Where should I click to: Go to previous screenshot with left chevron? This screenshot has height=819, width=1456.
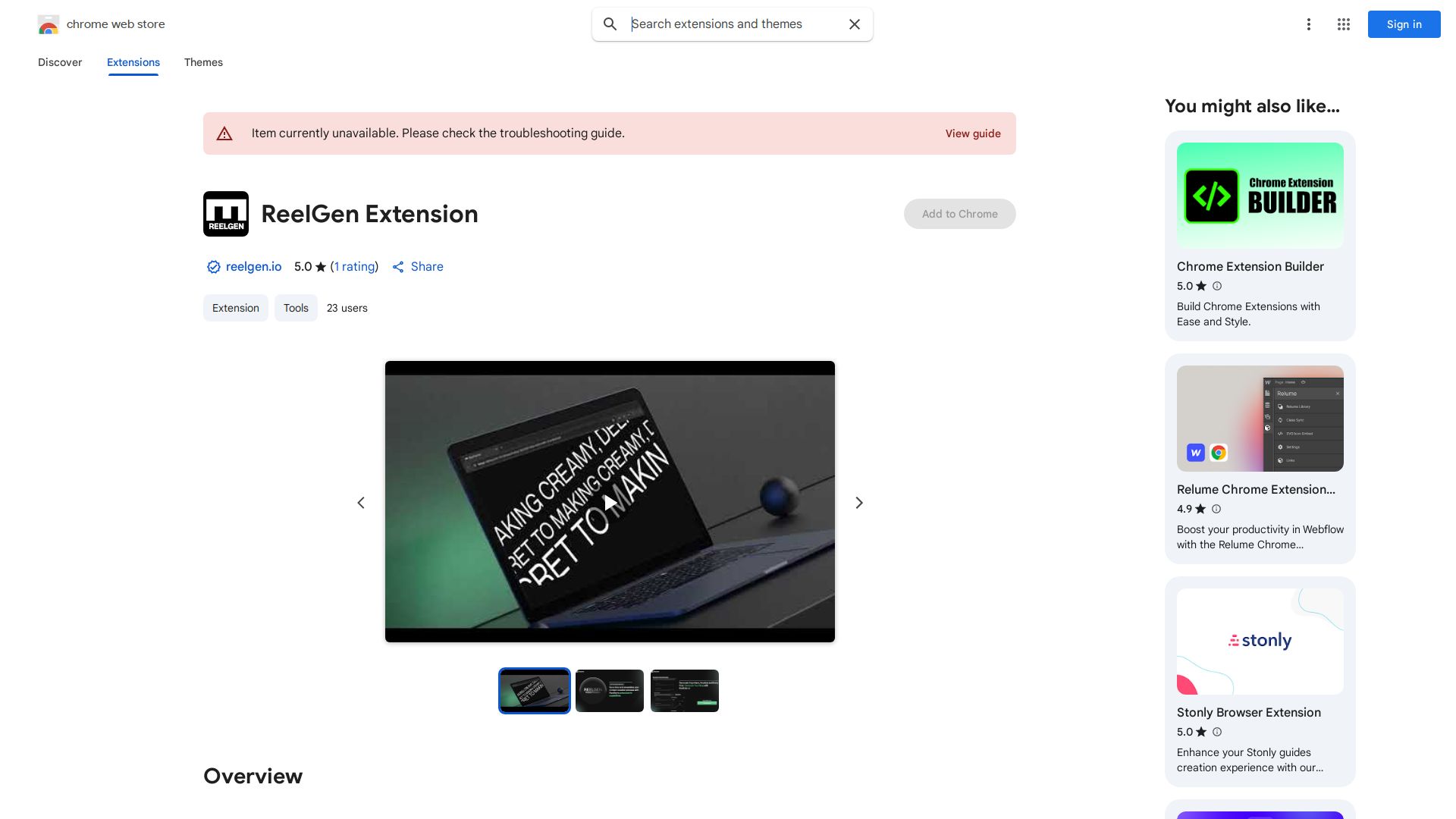pyautogui.click(x=361, y=503)
